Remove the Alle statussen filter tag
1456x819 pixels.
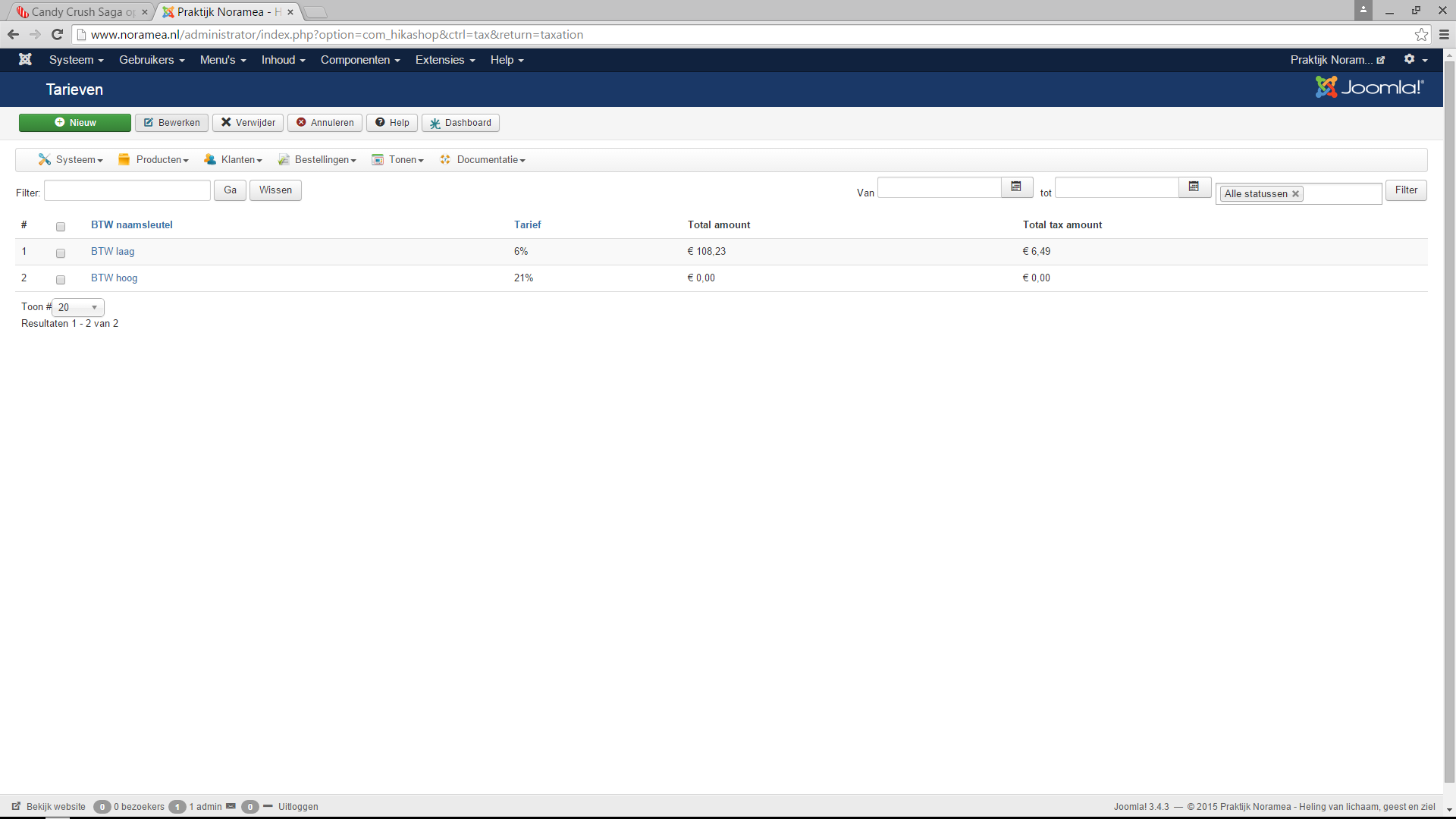tap(1296, 194)
